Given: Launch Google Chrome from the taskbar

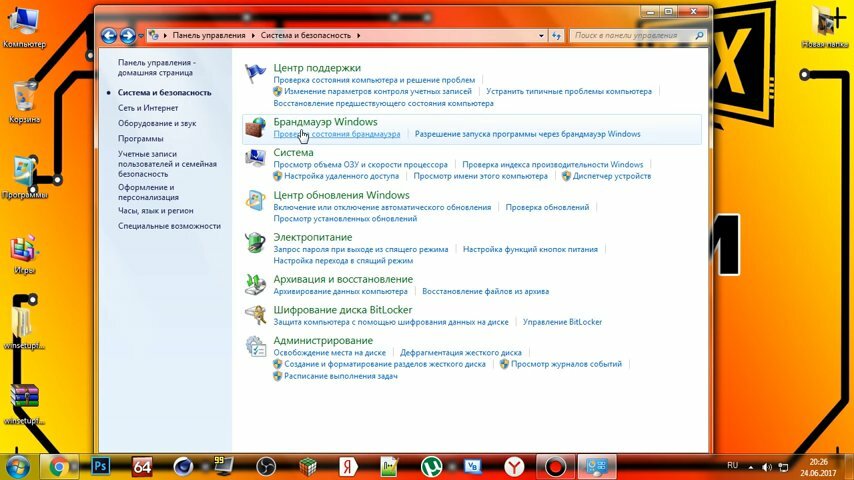Looking at the screenshot, I should (x=59, y=467).
